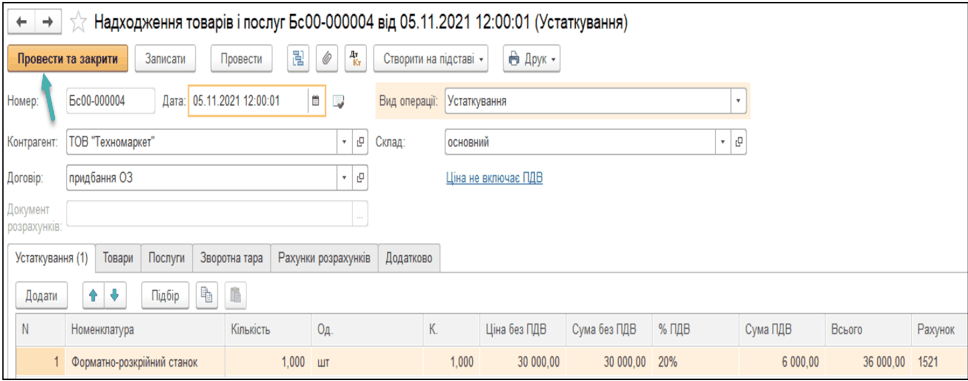Viewport: 968px width, 381px height.
Task: Open the Ціна не включає ПДВ link
Action: tap(494, 178)
